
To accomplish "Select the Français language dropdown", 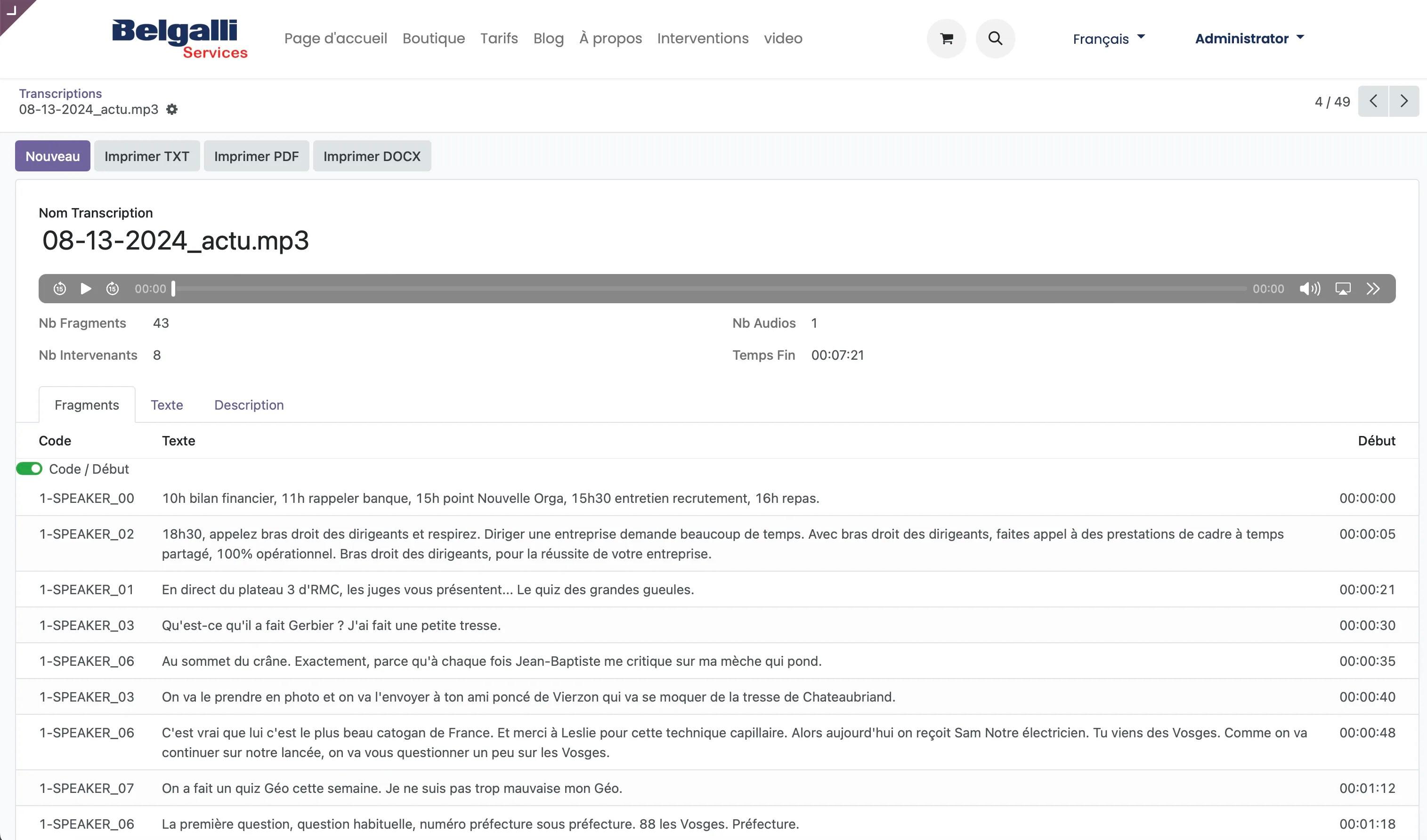I will click(1109, 38).
